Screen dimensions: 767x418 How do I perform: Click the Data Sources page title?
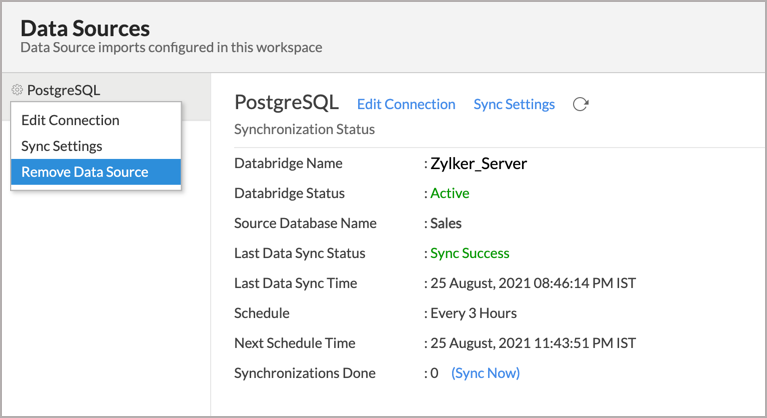click(85, 29)
